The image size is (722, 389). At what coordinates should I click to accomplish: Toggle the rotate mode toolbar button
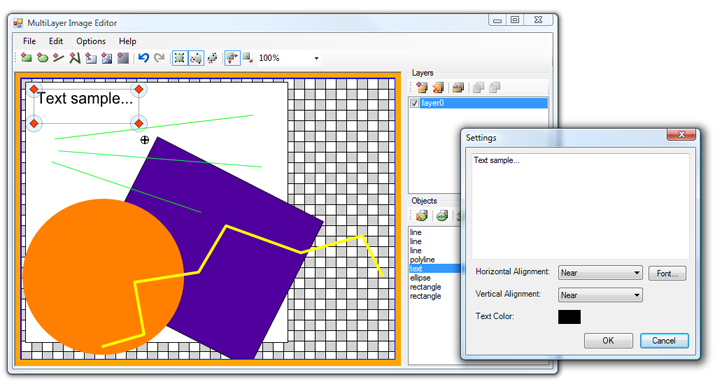196,58
